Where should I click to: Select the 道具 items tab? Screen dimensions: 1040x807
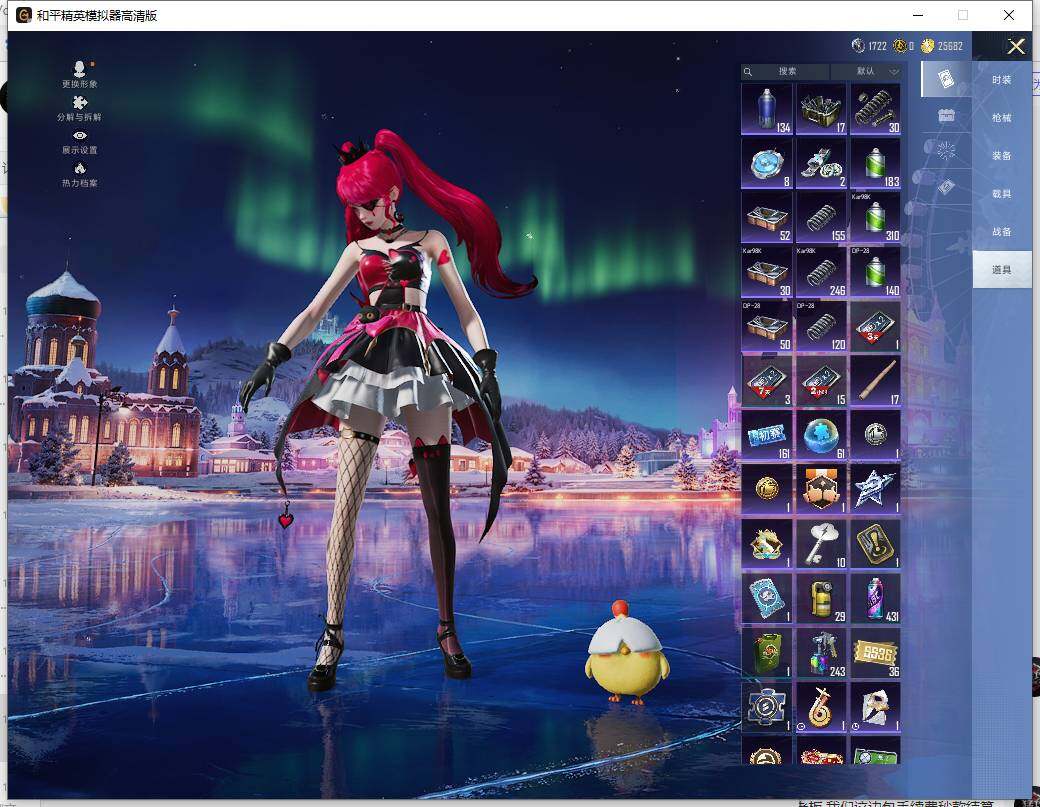(x=1001, y=270)
